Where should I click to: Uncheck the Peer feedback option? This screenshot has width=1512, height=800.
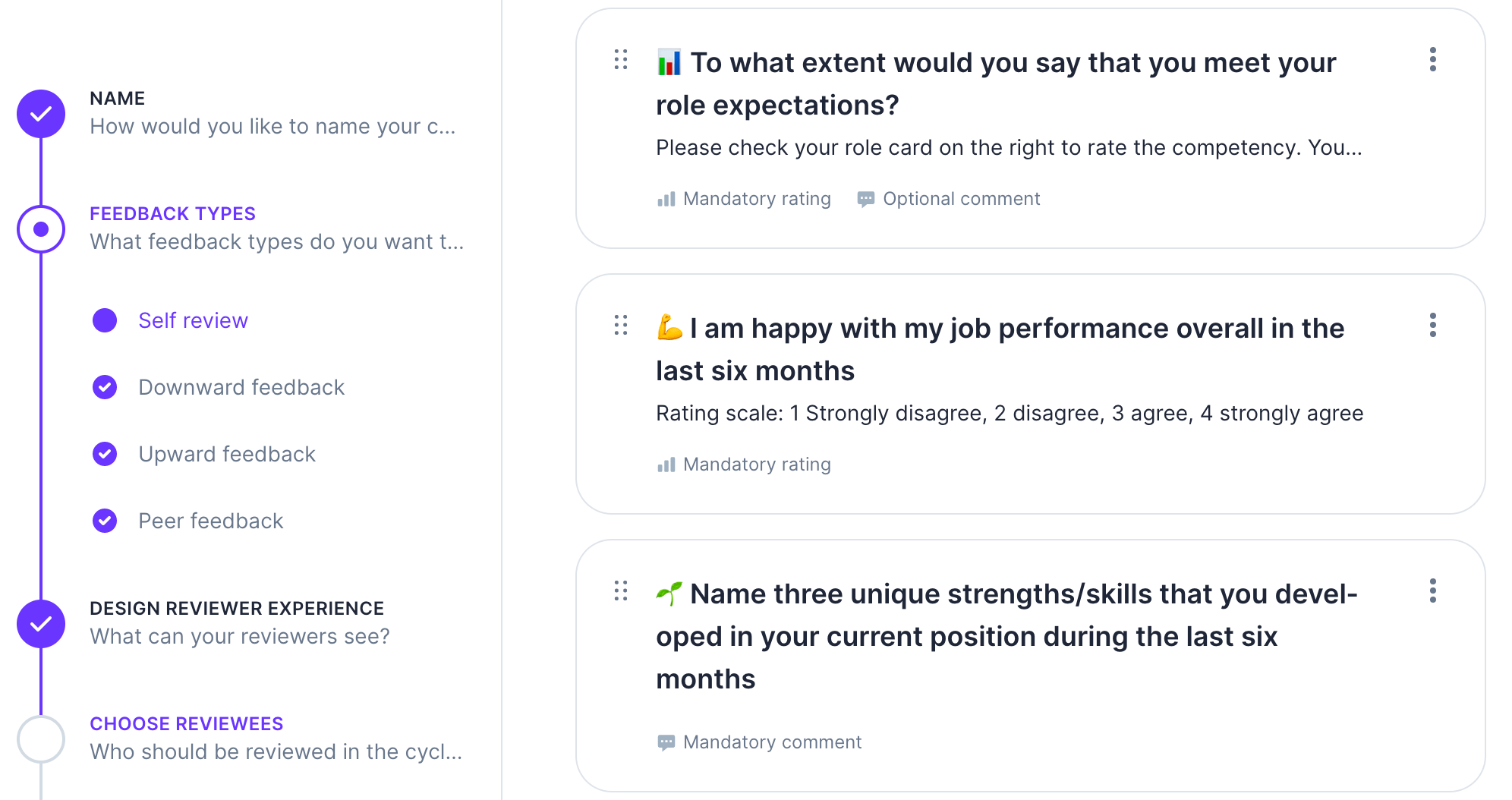(104, 521)
